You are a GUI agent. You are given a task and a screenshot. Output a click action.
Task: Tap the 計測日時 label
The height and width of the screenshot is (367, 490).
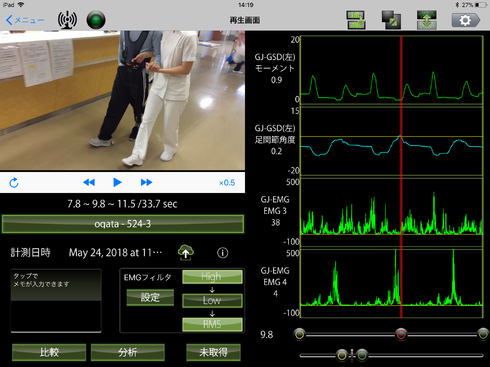click(x=30, y=253)
